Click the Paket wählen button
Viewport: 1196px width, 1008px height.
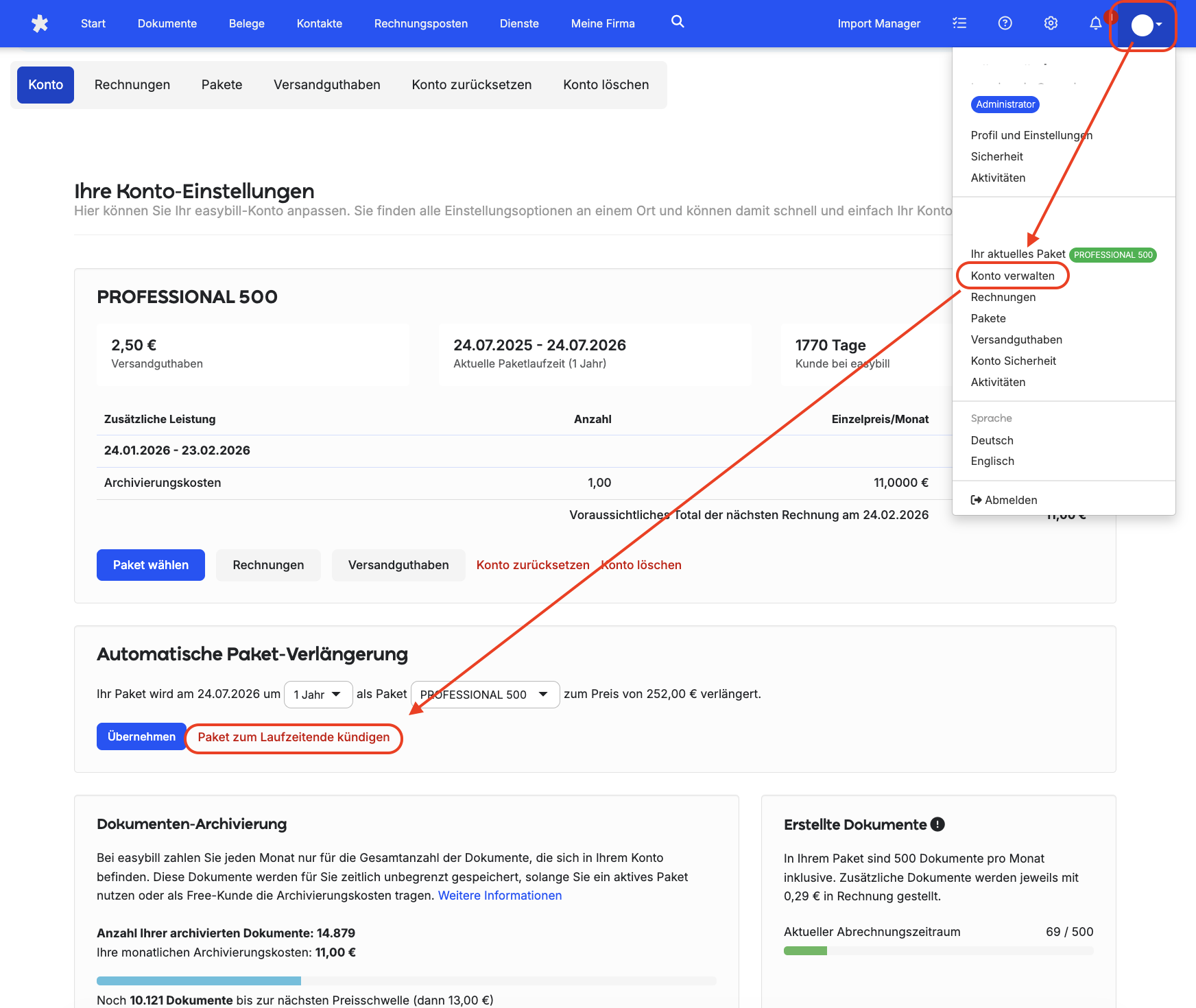click(x=151, y=565)
